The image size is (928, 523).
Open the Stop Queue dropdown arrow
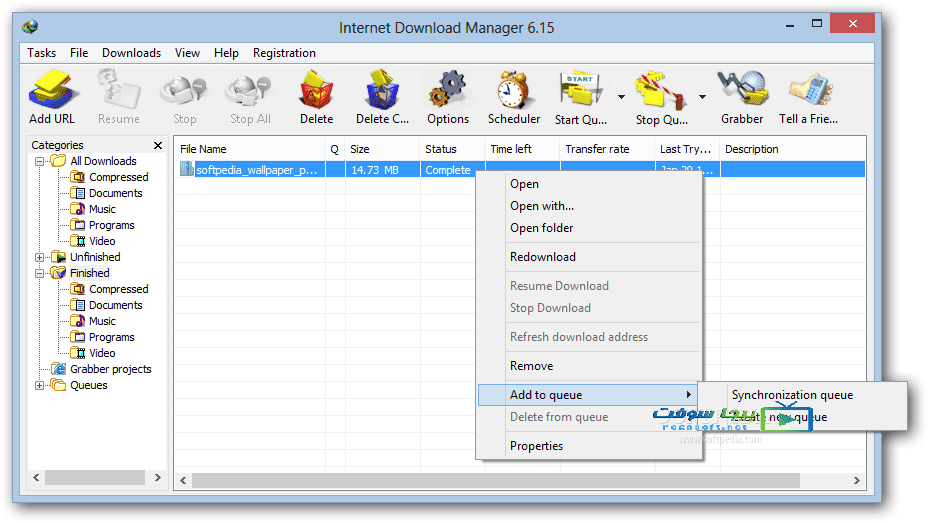[x=702, y=96]
